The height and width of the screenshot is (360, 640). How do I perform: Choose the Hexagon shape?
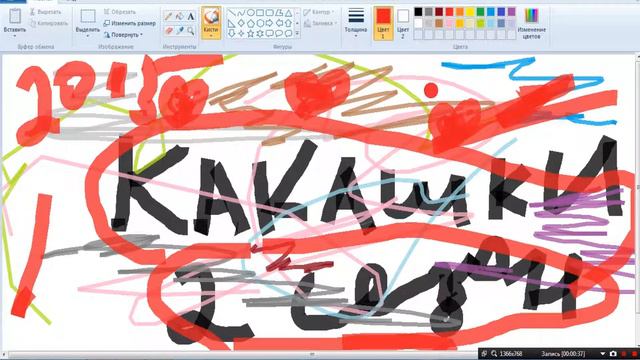260,23
